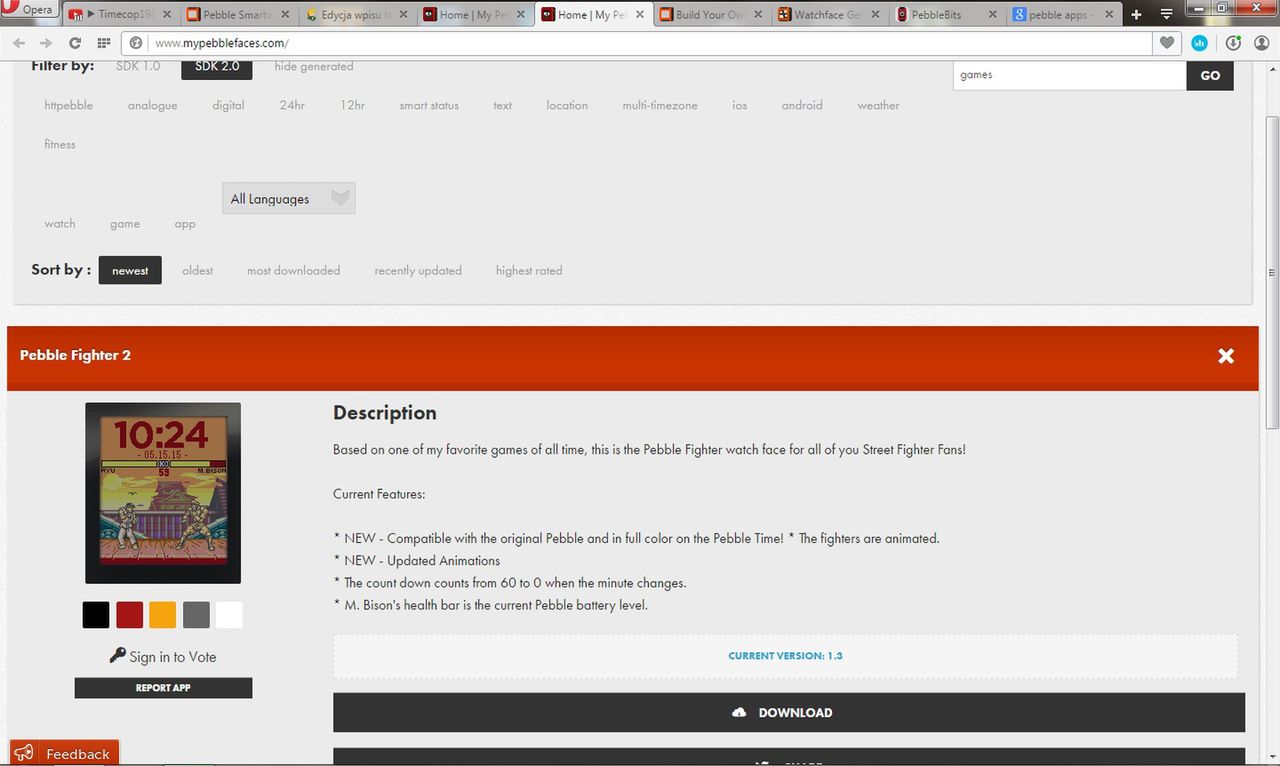
Task: Click the search field containing games
Action: [x=1069, y=75]
